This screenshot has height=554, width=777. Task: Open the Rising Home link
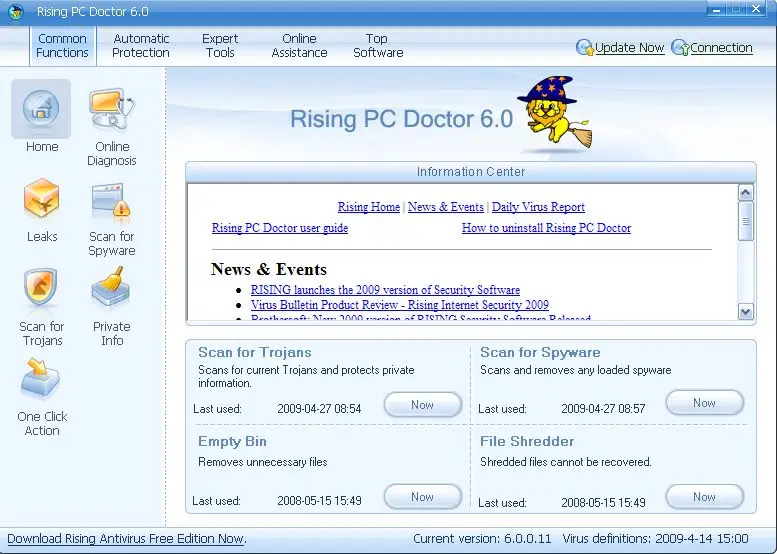pos(369,207)
